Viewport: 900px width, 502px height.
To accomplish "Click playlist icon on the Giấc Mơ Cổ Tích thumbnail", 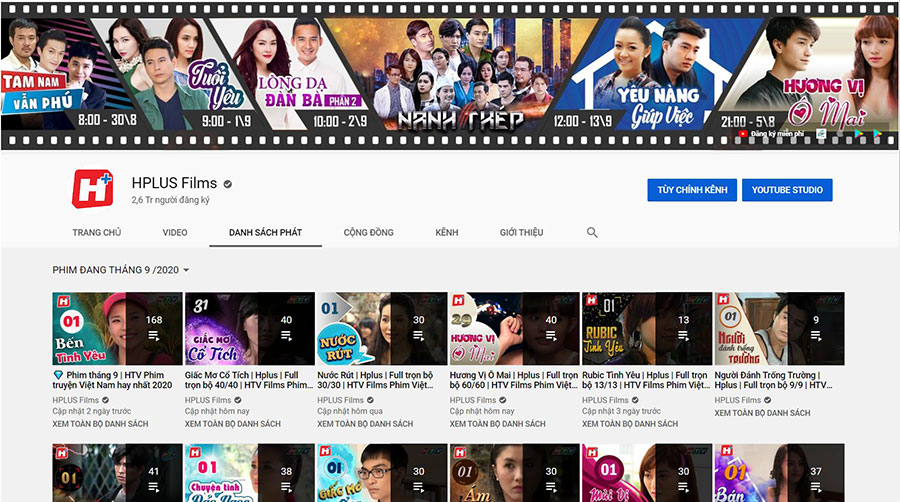I will [x=286, y=336].
